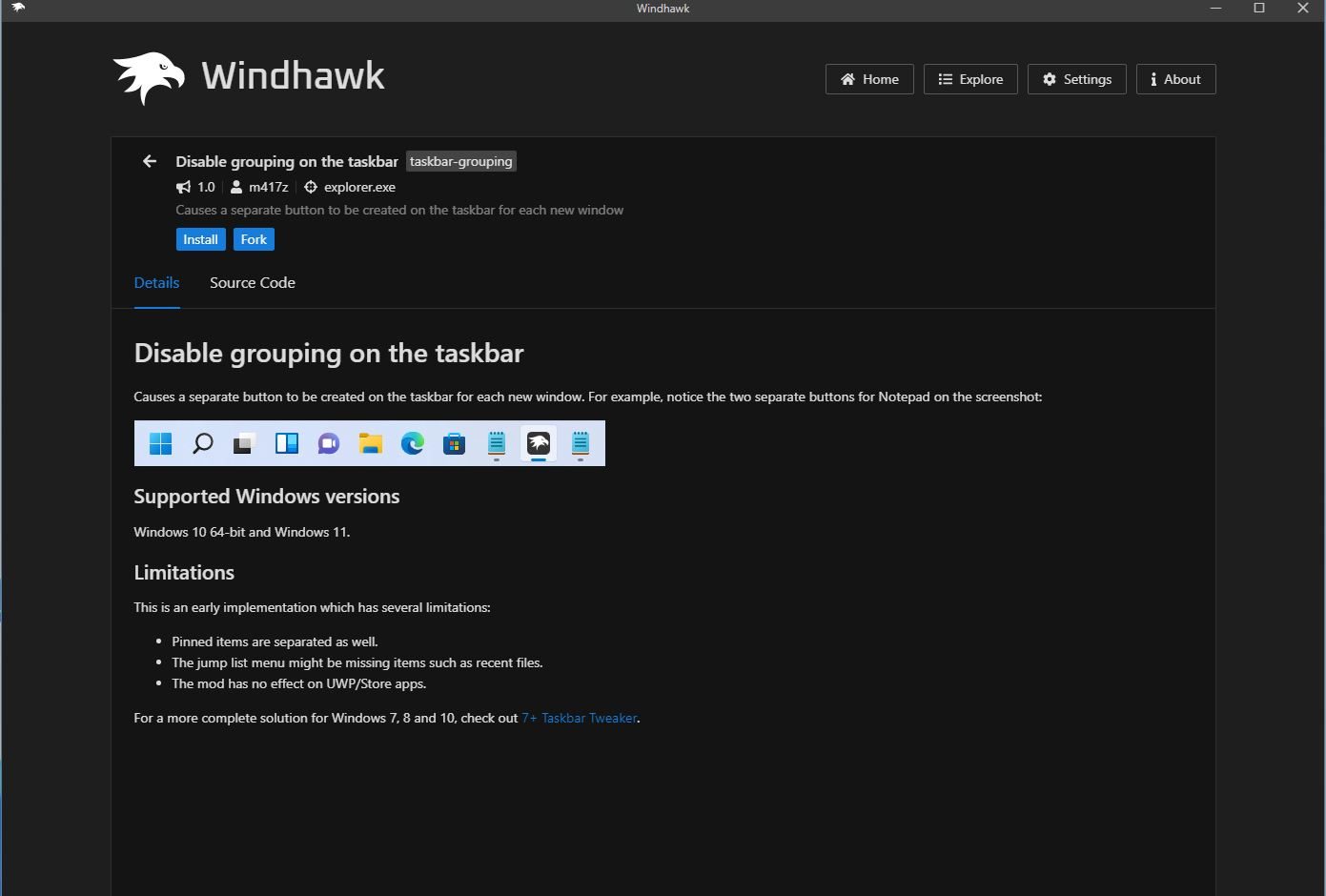Install the taskbar grouping mod

[x=200, y=239]
